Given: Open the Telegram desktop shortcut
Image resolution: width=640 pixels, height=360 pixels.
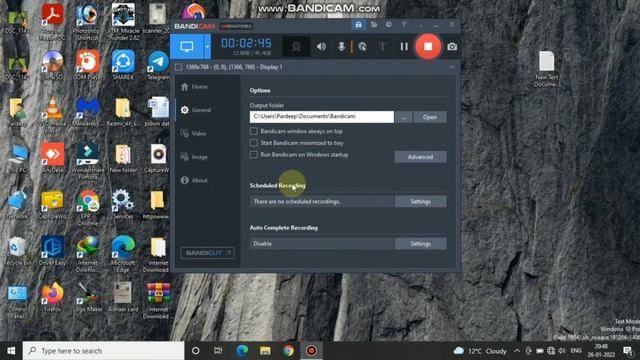Looking at the screenshot, I should [158, 64].
